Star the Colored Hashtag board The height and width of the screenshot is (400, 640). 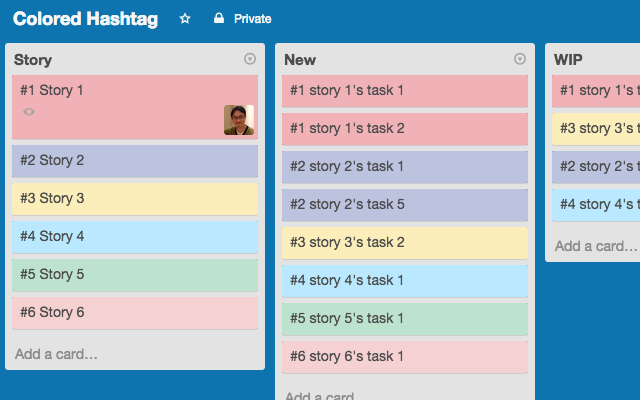(185, 19)
